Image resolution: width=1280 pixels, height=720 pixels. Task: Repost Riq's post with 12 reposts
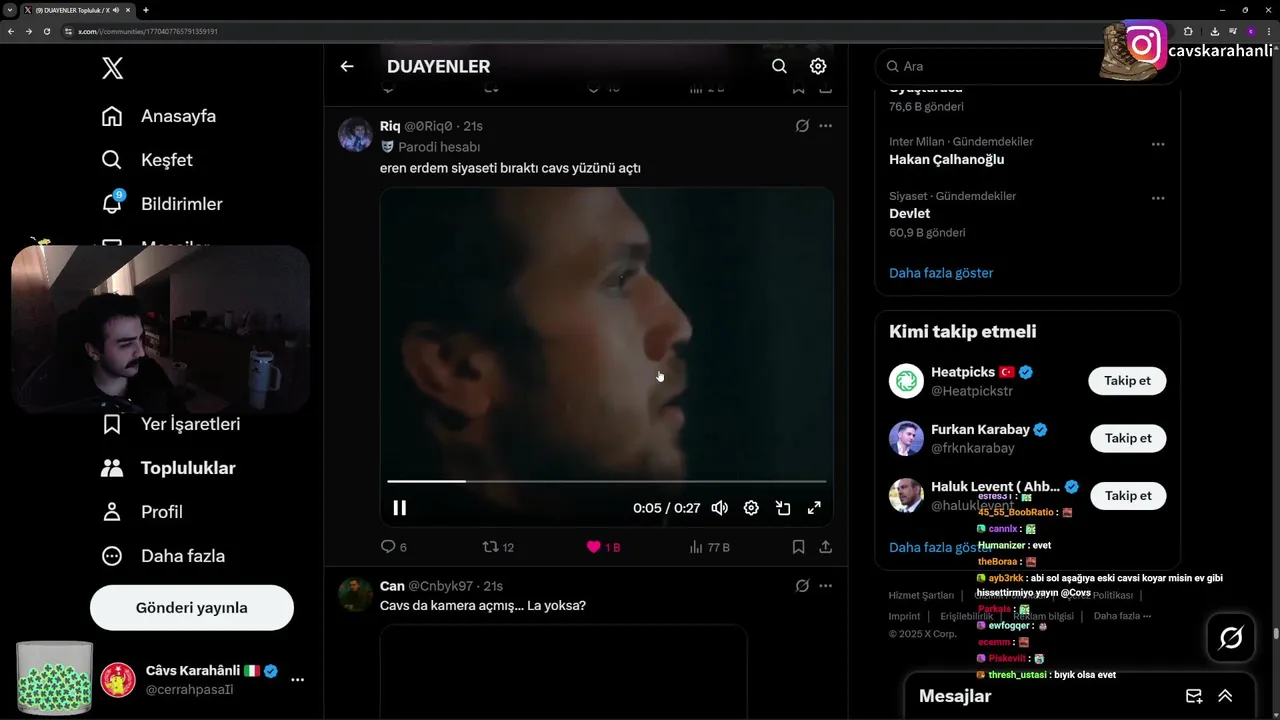click(498, 547)
